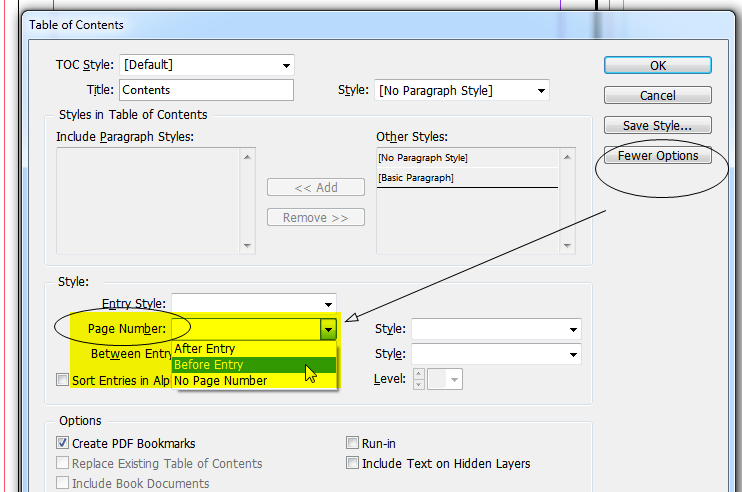Viewport: 742px width, 492px height.
Task: Choose No Page Number from the list
Action: pos(254,381)
